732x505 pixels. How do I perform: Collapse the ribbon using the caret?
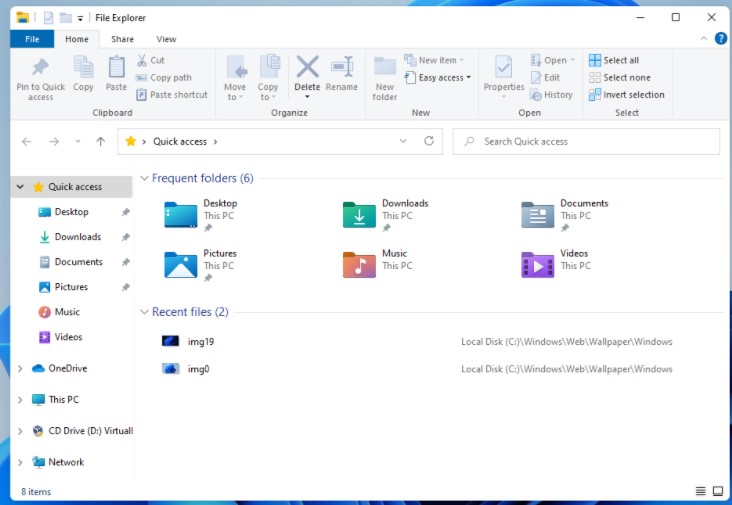point(704,39)
